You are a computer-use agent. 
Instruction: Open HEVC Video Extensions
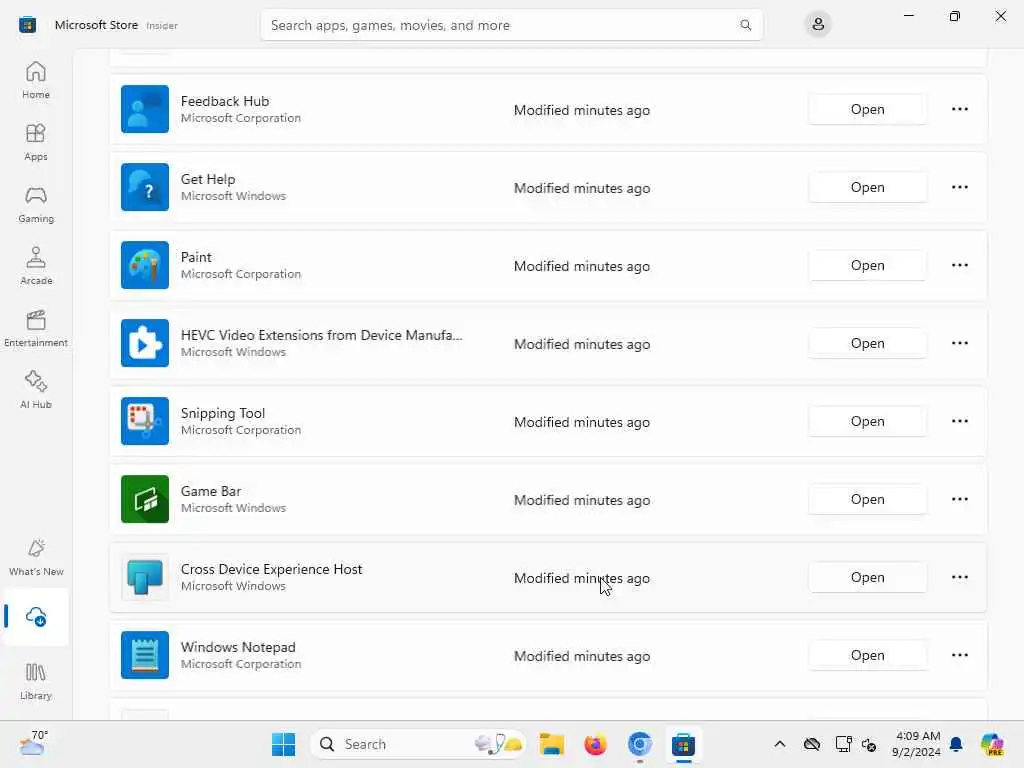pos(867,343)
